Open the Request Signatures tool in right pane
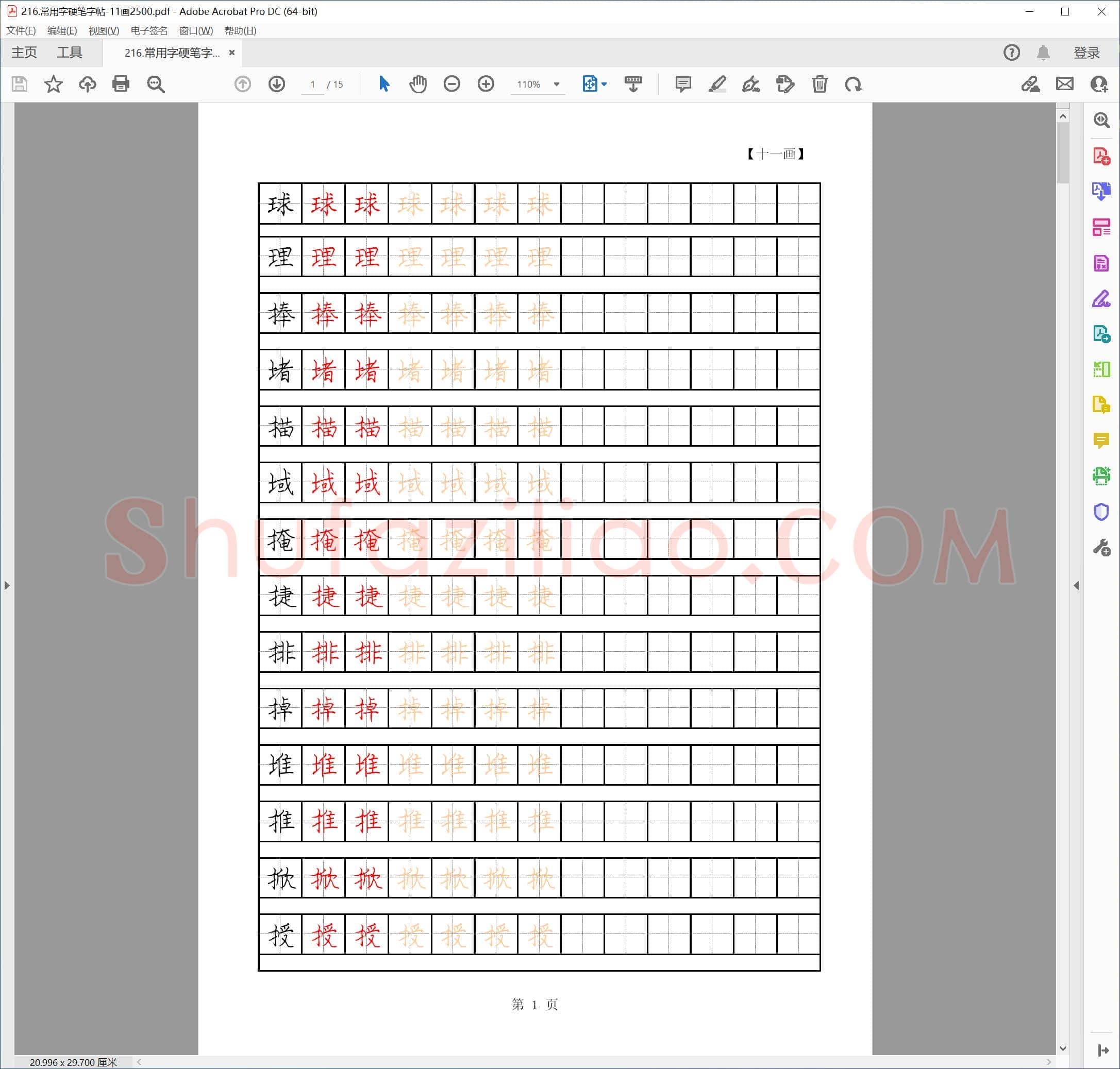This screenshot has height=1069, width=1120. coord(1101,334)
